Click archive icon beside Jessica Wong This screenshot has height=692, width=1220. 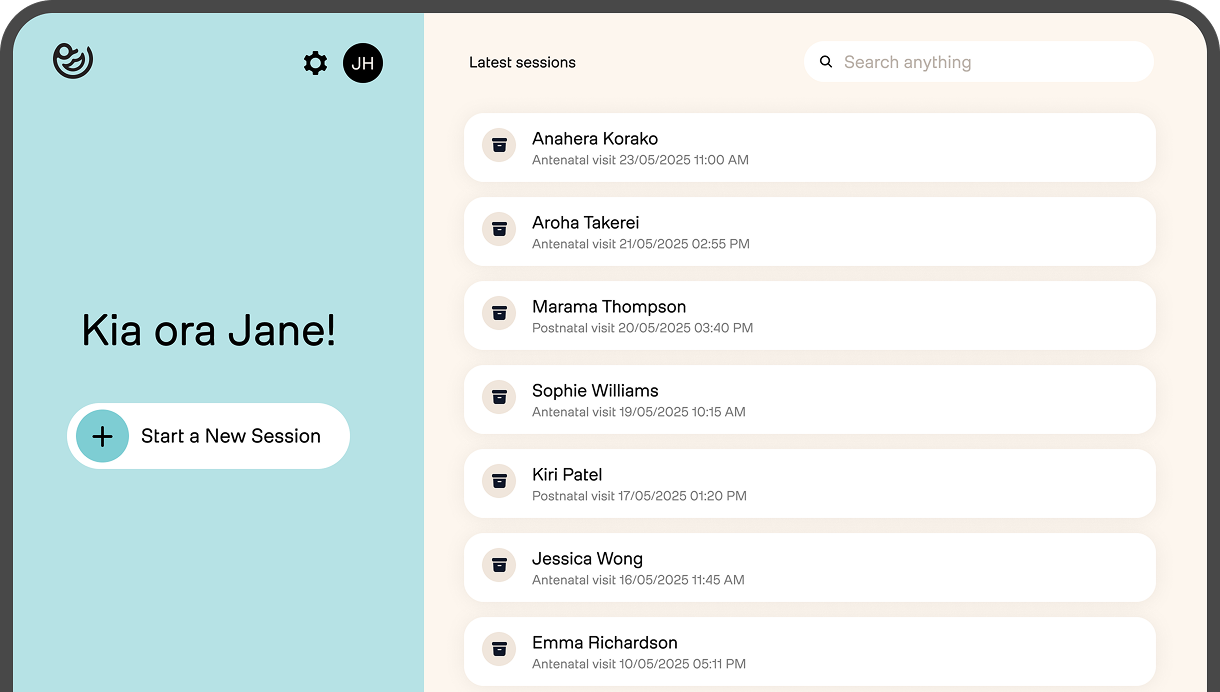point(499,565)
